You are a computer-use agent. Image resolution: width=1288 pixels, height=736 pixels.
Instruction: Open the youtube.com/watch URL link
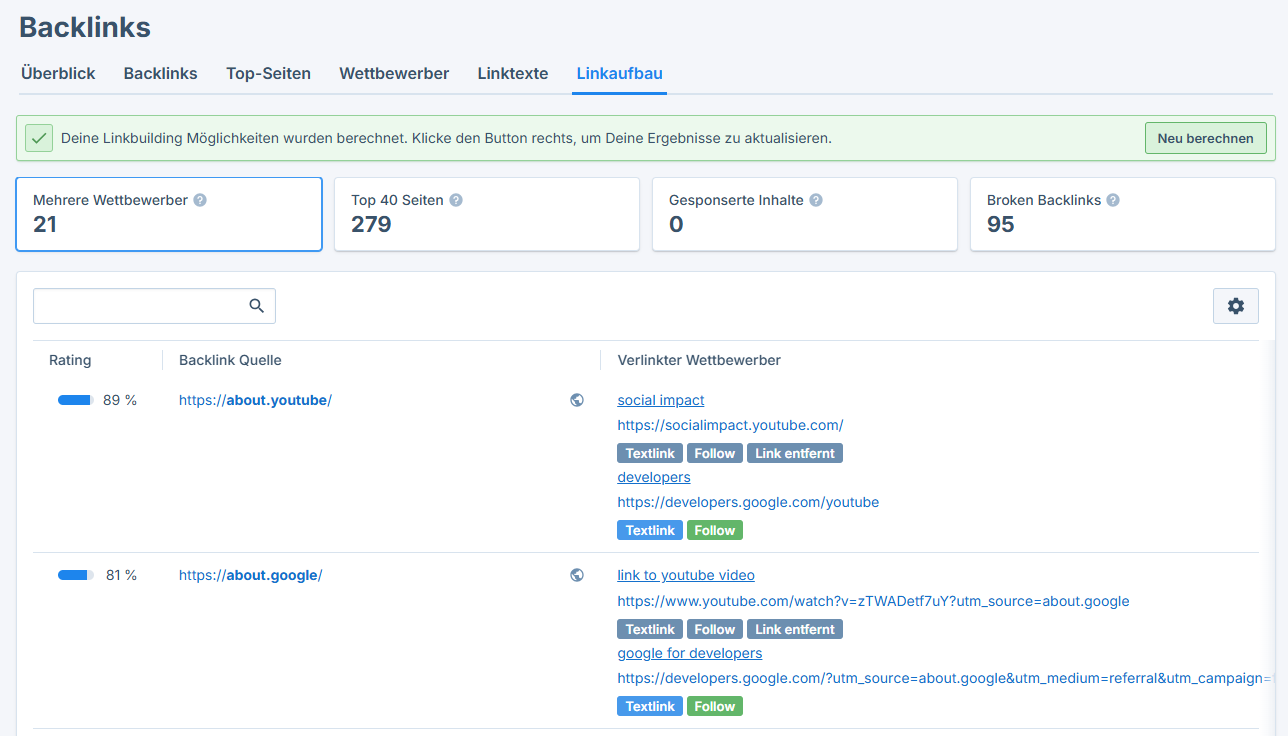873,601
